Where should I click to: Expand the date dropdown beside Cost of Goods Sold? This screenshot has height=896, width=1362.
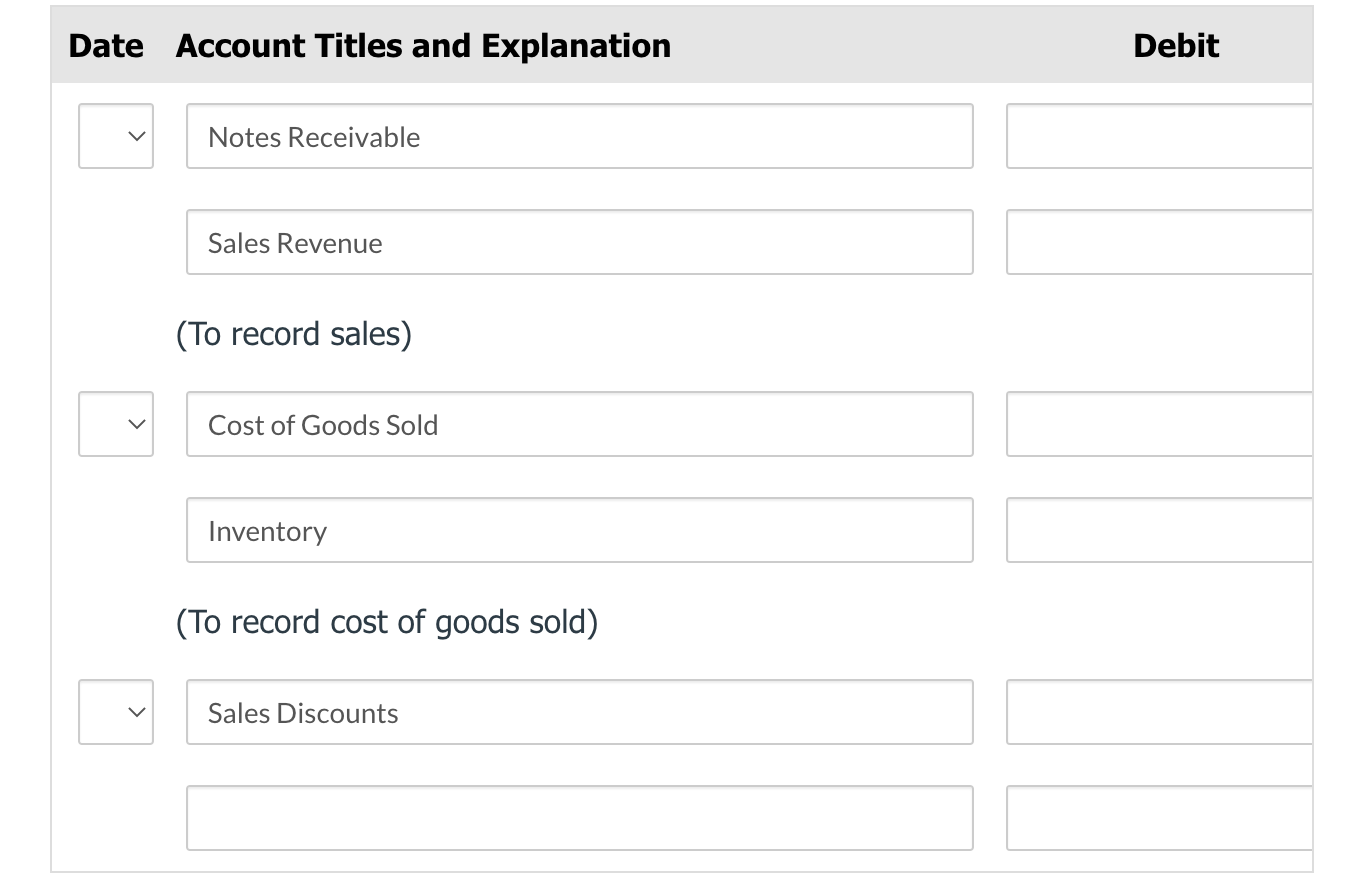(x=116, y=424)
